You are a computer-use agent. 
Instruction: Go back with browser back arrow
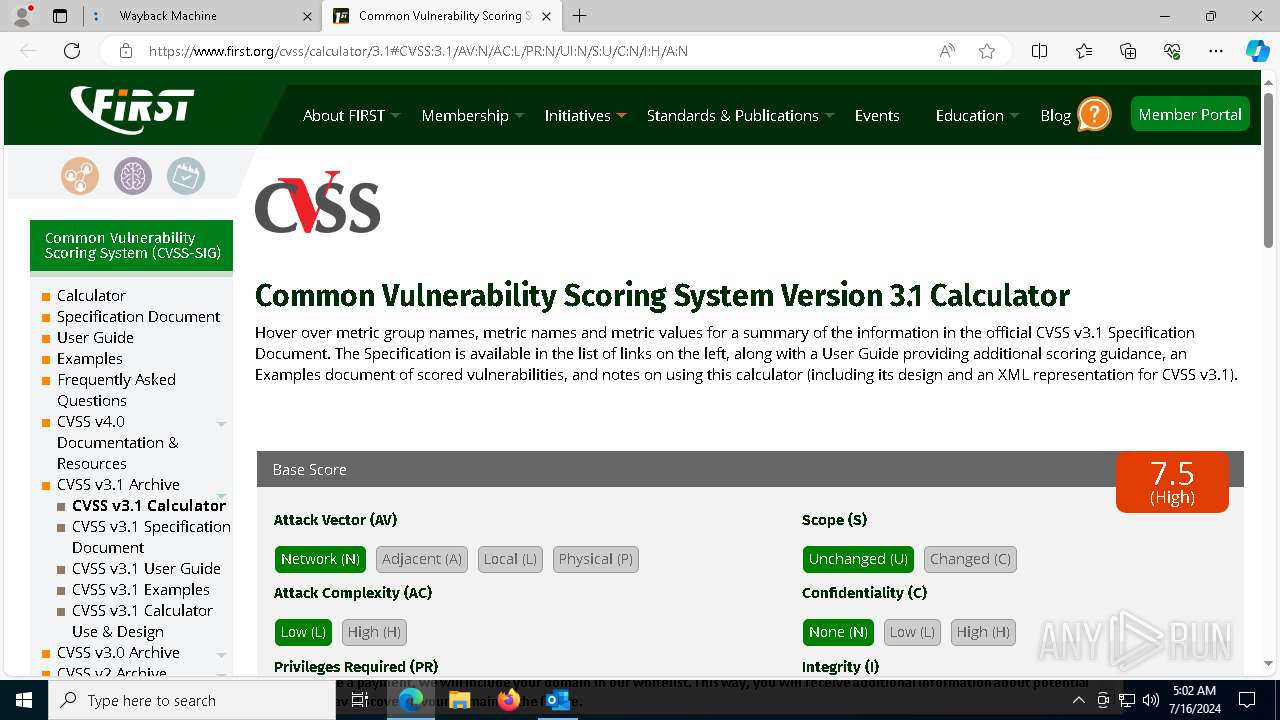(28, 51)
